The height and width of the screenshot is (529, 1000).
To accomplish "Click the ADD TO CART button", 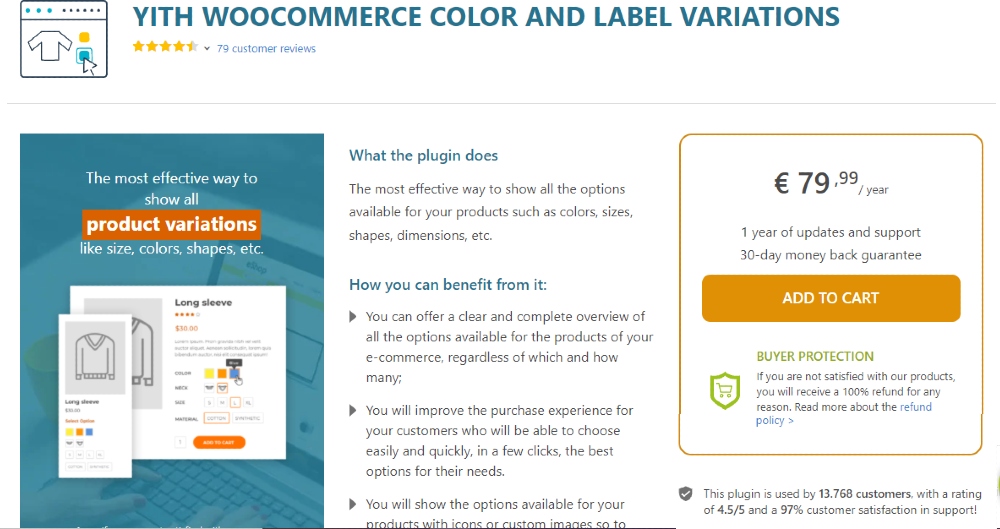I will [831, 298].
